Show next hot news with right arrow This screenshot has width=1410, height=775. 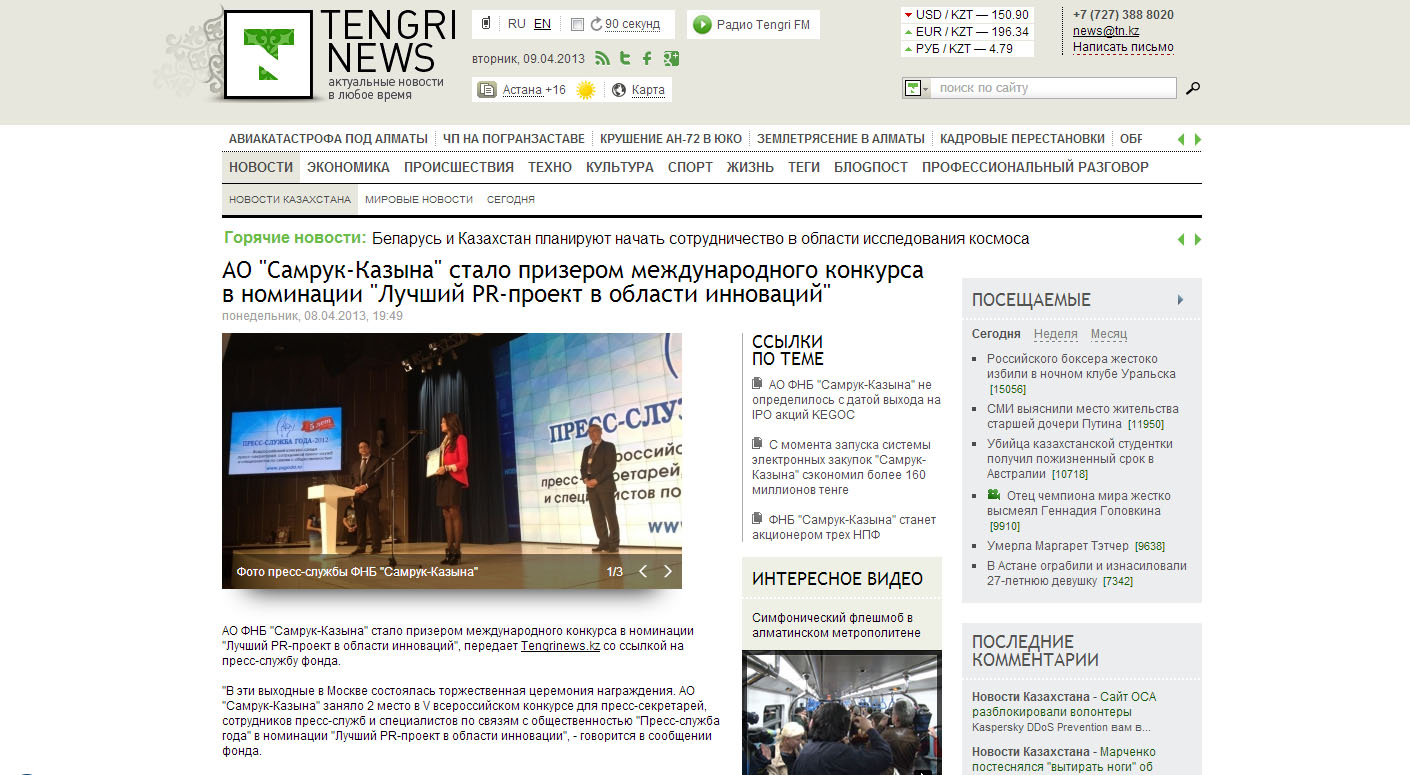(1198, 239)
